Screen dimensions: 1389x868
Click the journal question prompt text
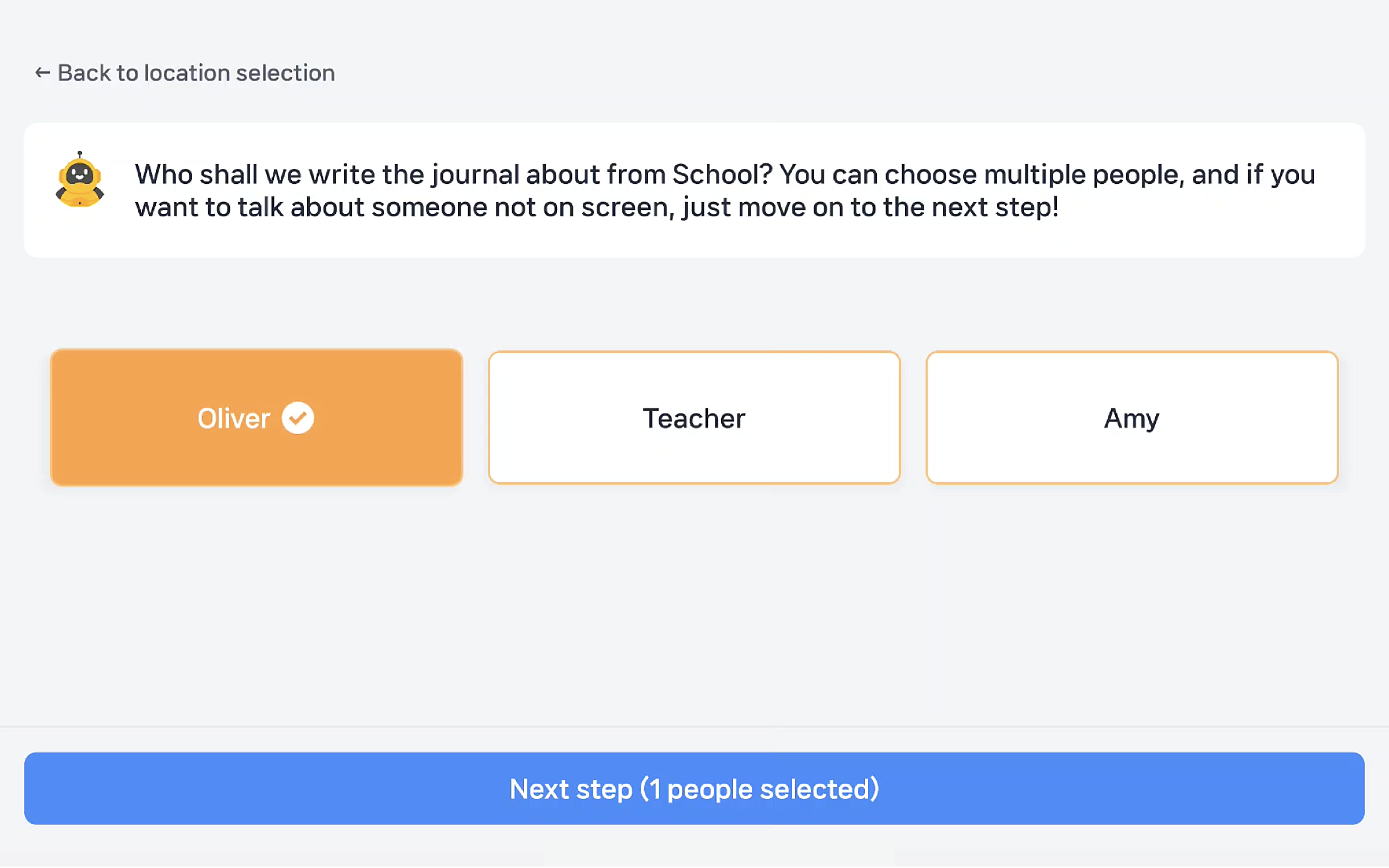pyautogui.click(x=724, y=191)
